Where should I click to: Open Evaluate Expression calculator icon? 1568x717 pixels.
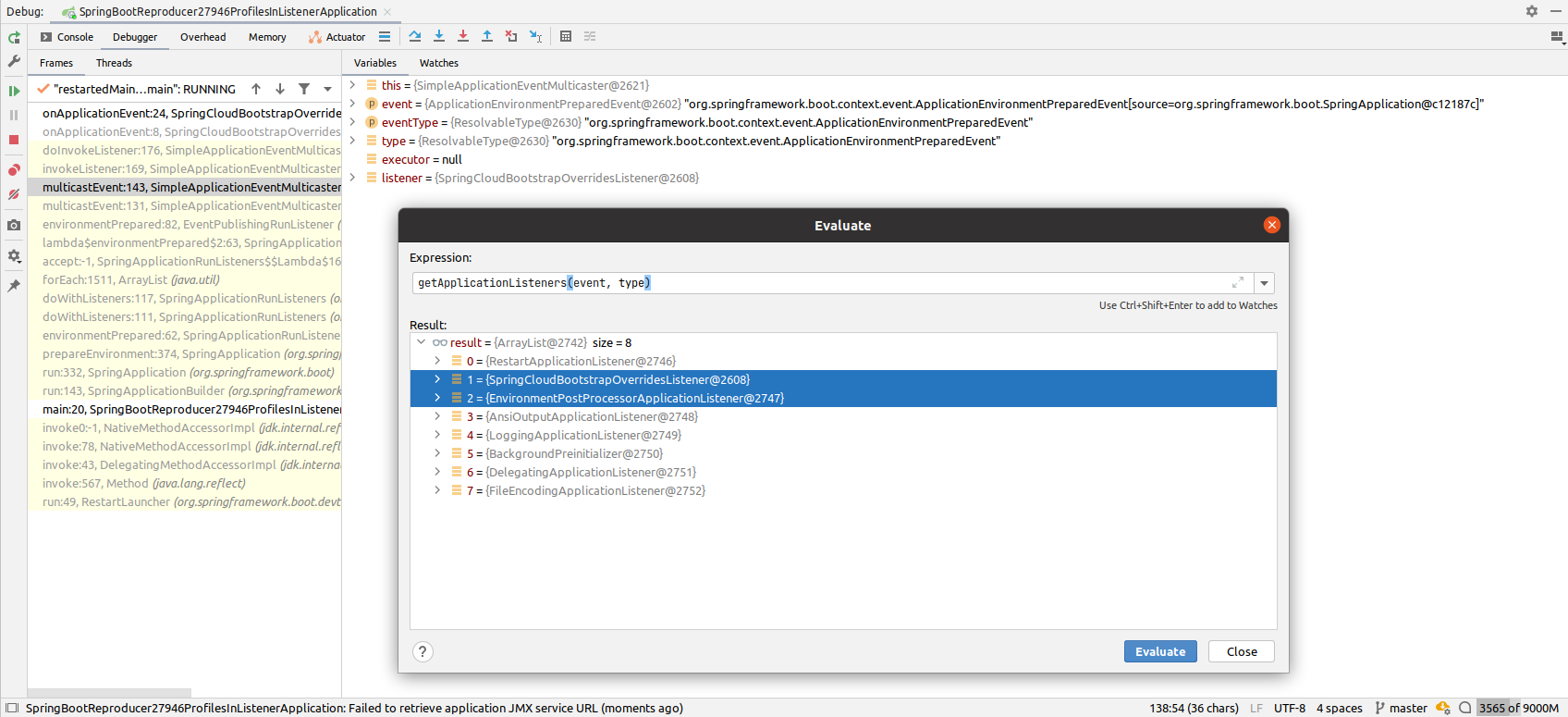coord(566,36)
